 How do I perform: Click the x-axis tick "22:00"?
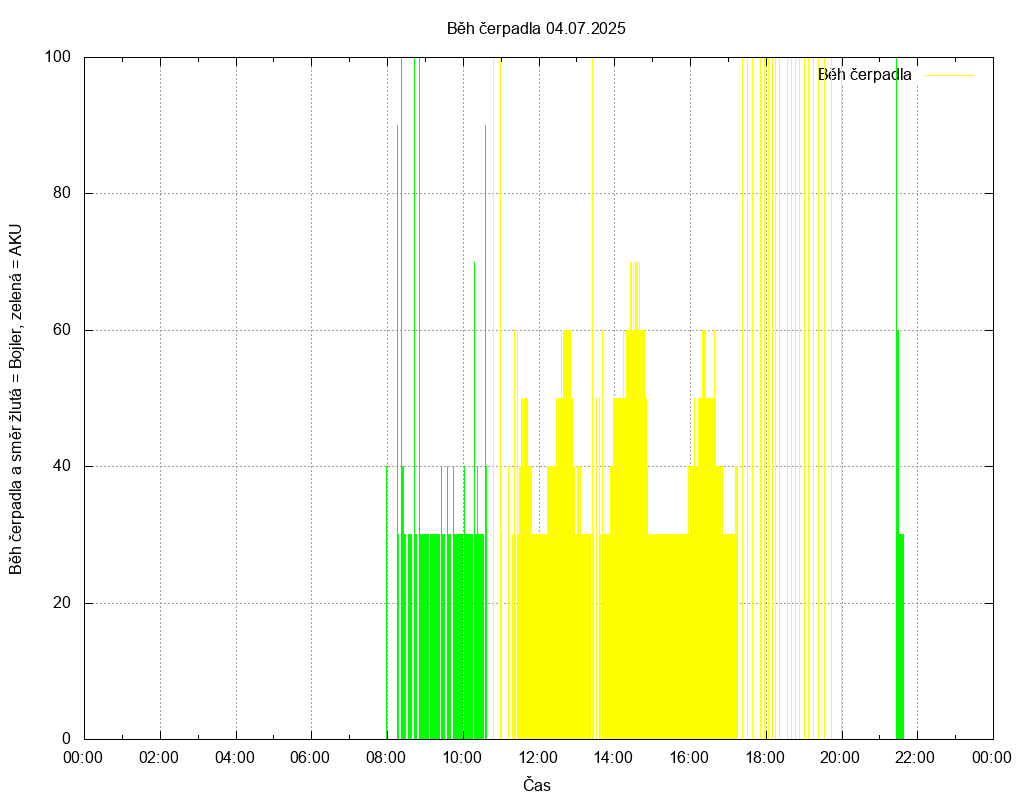916,758
